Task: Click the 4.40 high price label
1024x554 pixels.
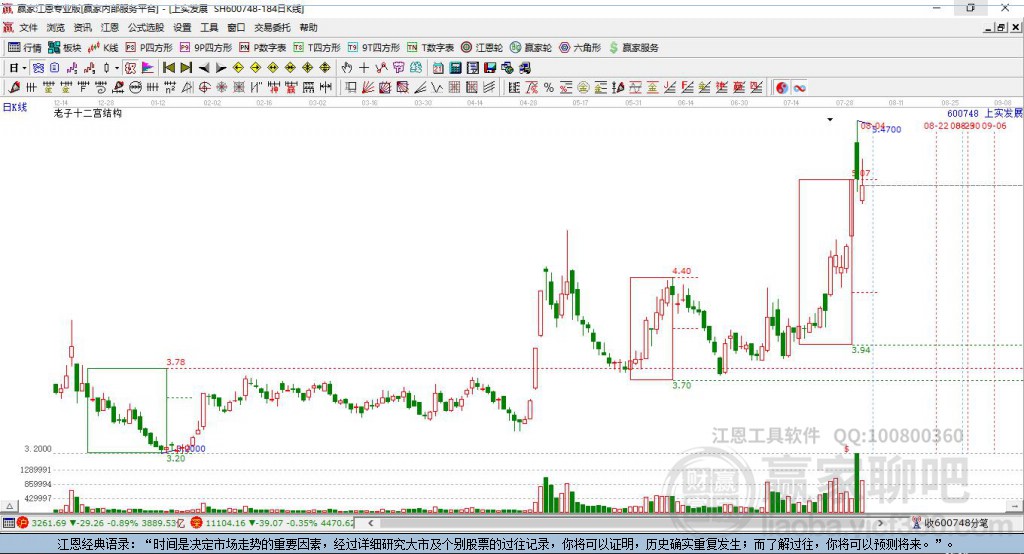Action: pos(682,271)
